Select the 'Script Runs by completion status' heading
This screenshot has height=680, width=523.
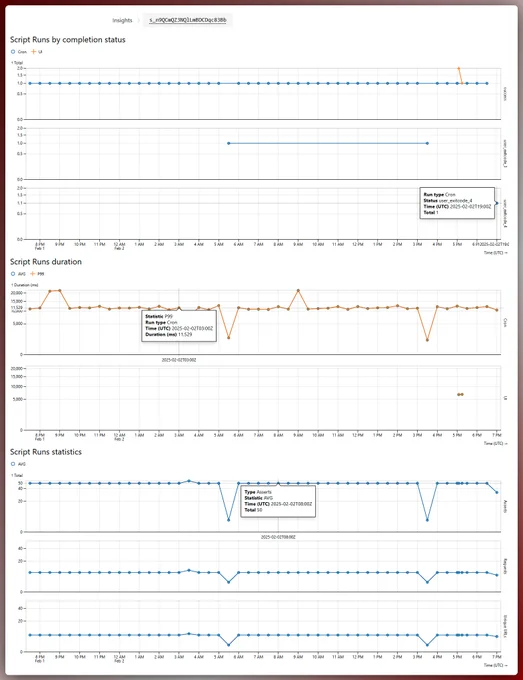click(68, 39)
